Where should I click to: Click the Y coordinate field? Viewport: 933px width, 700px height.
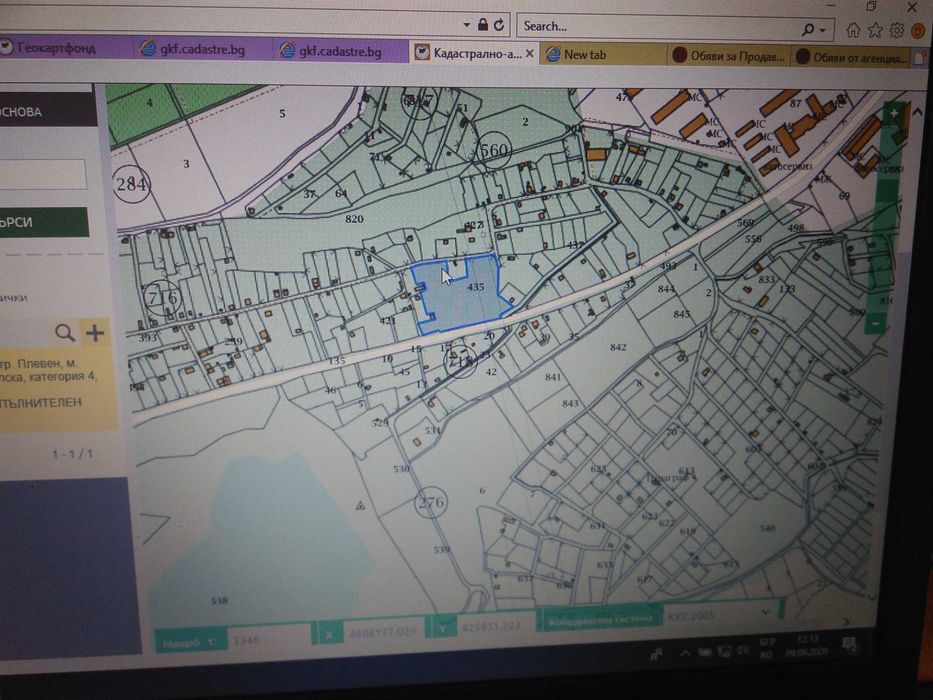tap(496, 626)
